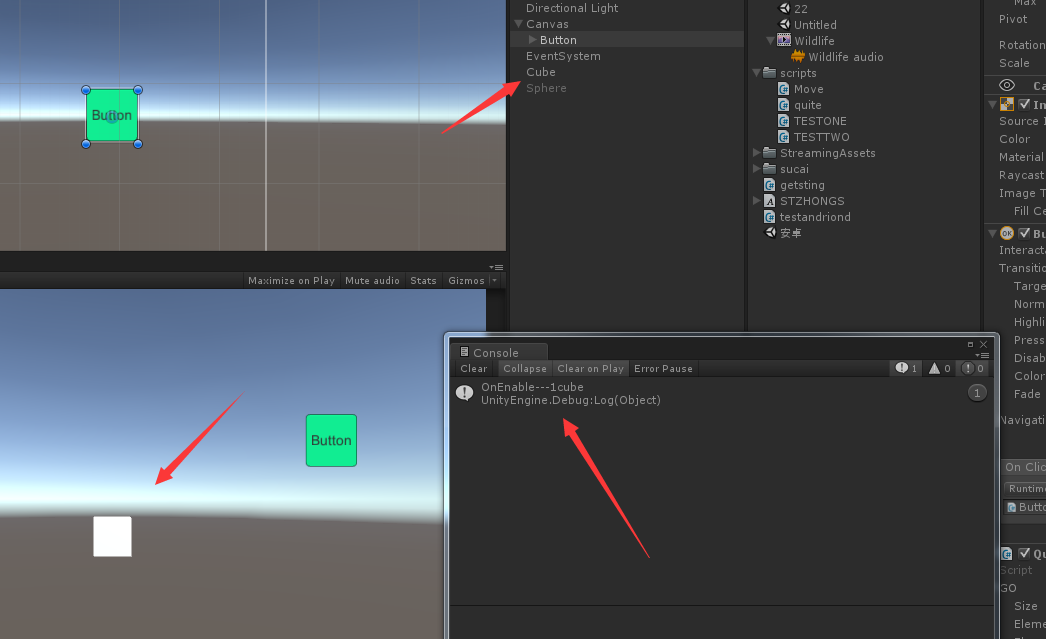Toggle warning messages filter in Console
The image size is (1046, 639).
click(x=939, y=368)
